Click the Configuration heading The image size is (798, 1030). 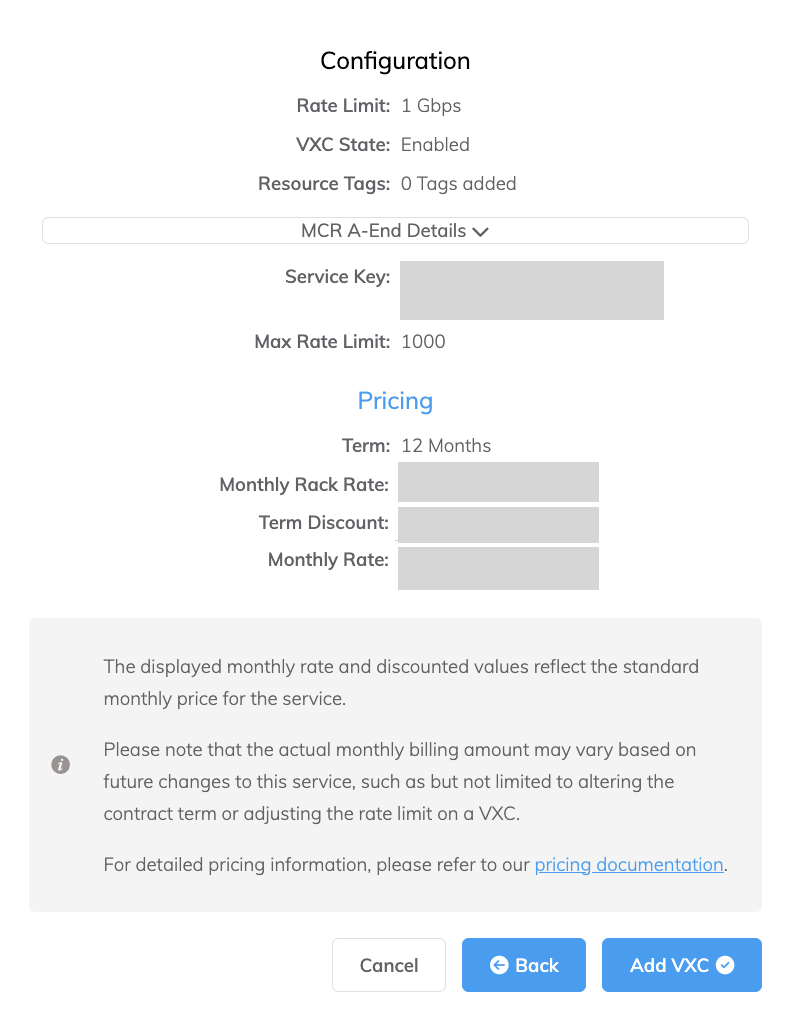395,61
